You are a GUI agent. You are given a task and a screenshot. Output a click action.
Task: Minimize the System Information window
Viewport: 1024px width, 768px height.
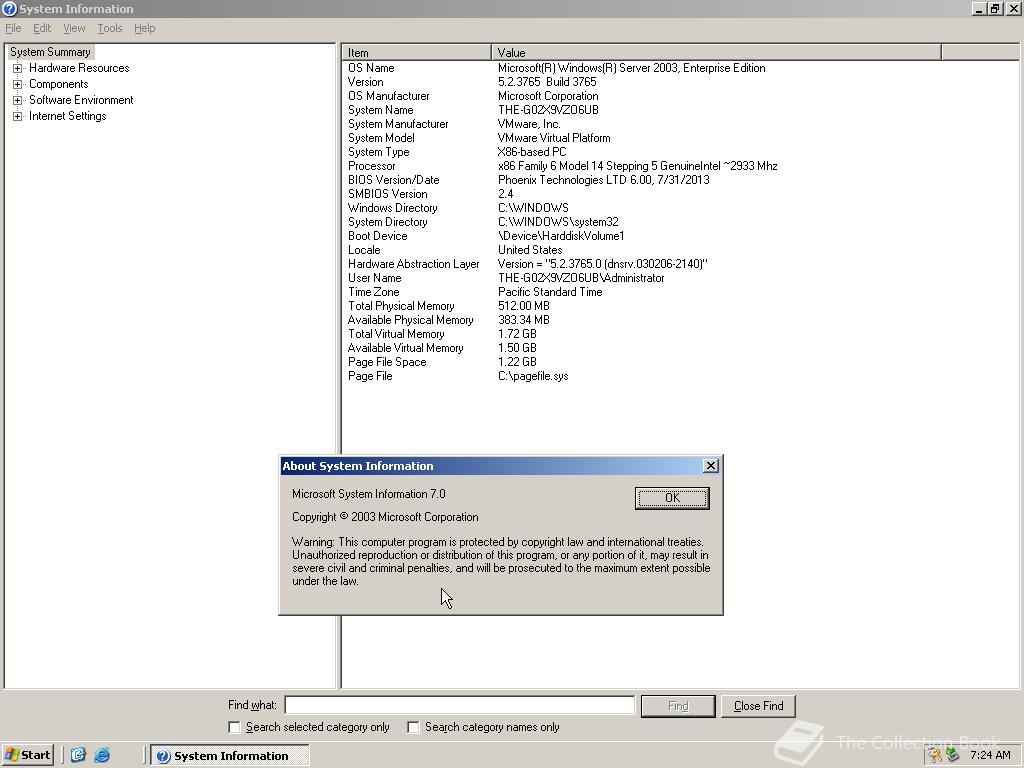[979, 8]
